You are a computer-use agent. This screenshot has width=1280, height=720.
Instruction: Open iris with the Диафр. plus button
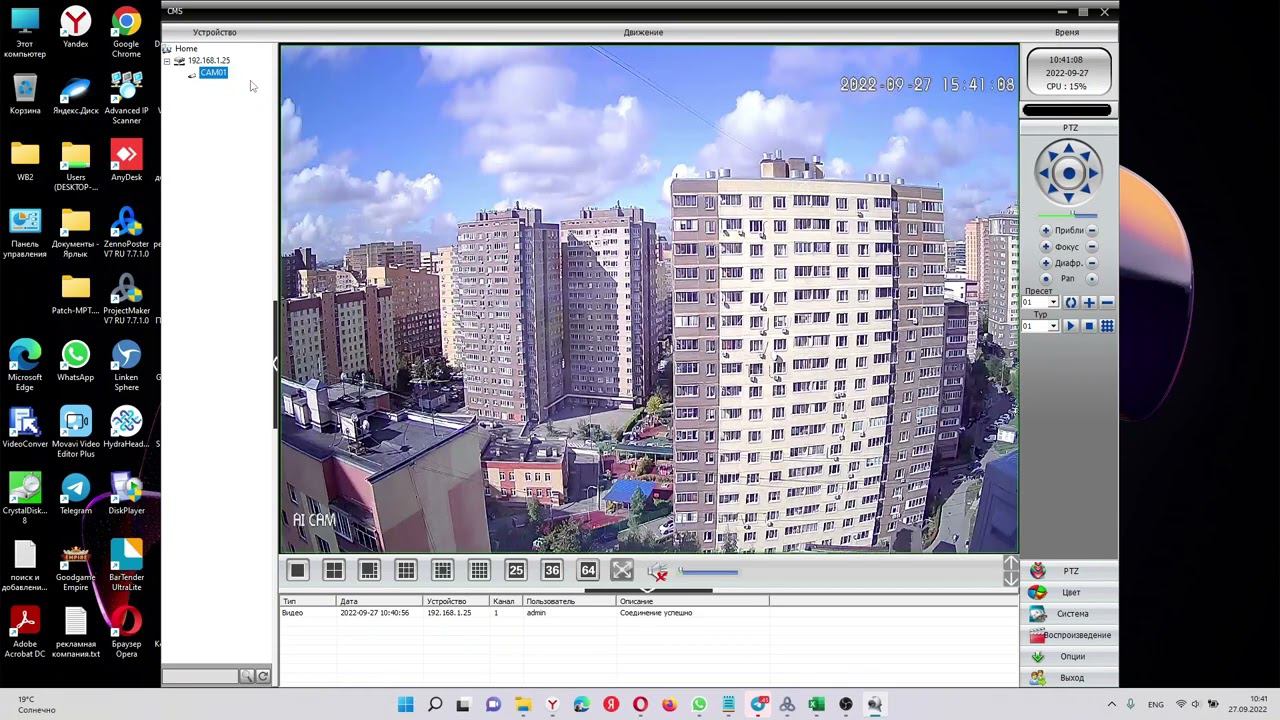click(x=1046, y=263)
